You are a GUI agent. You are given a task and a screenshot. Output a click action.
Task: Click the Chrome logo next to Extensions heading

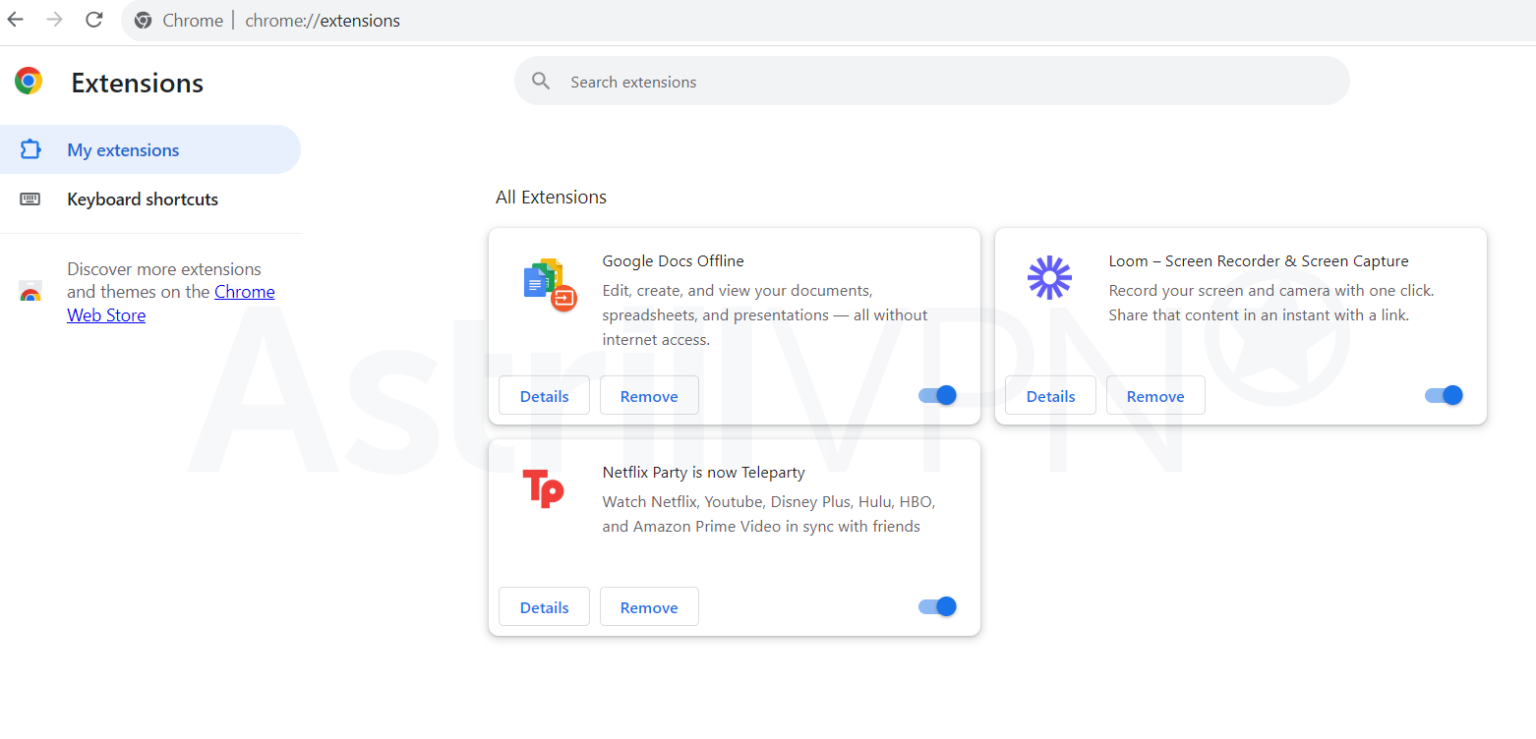point(27,81)
